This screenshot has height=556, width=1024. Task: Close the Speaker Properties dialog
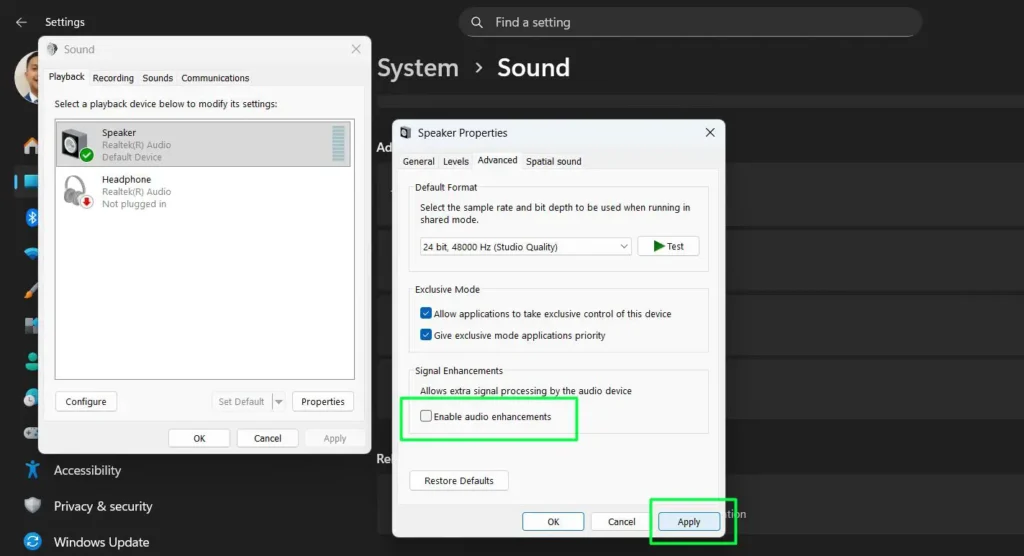(710, 133)
